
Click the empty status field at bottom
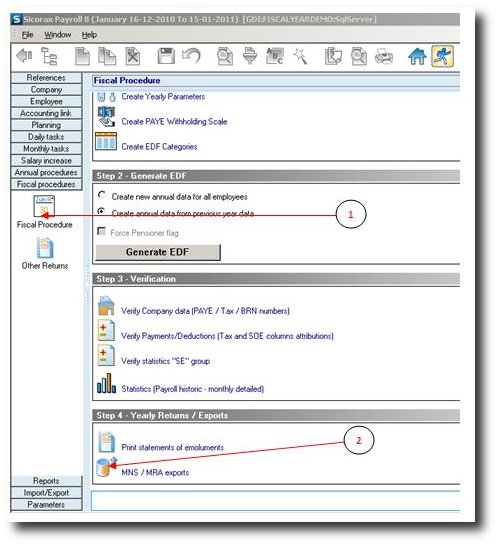pyautogui.click(x=276, y=501)
